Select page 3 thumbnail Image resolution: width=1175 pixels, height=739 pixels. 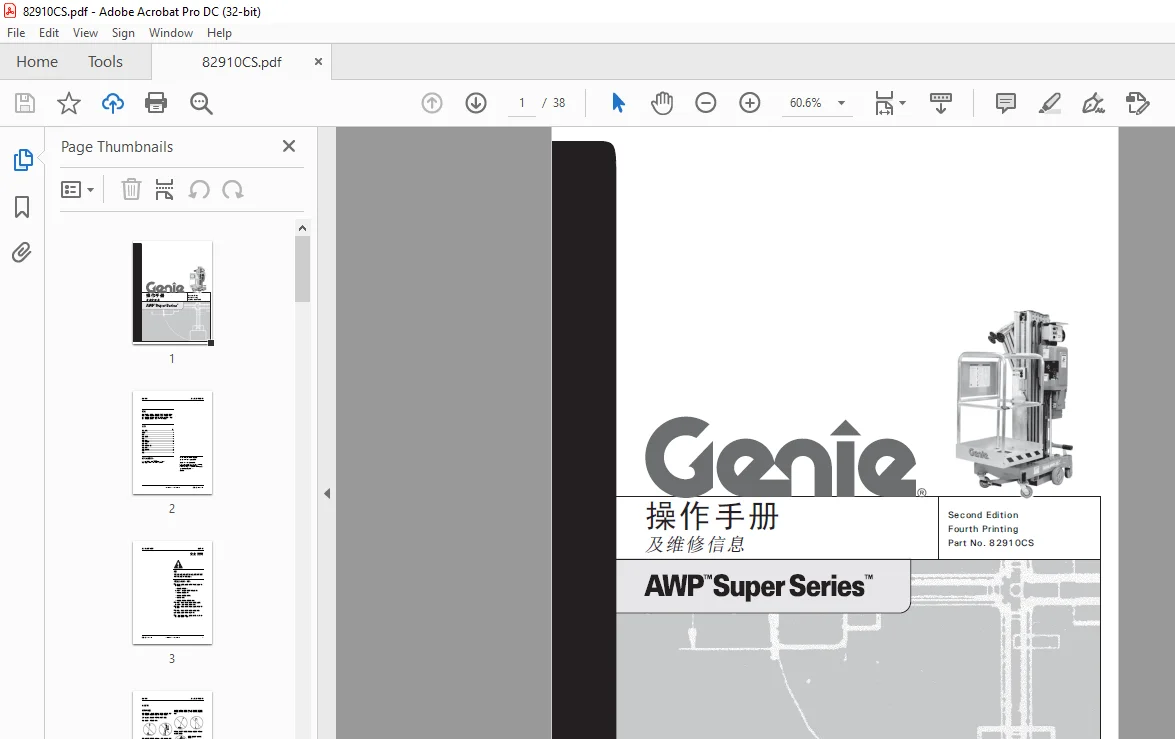click(172, 593)
